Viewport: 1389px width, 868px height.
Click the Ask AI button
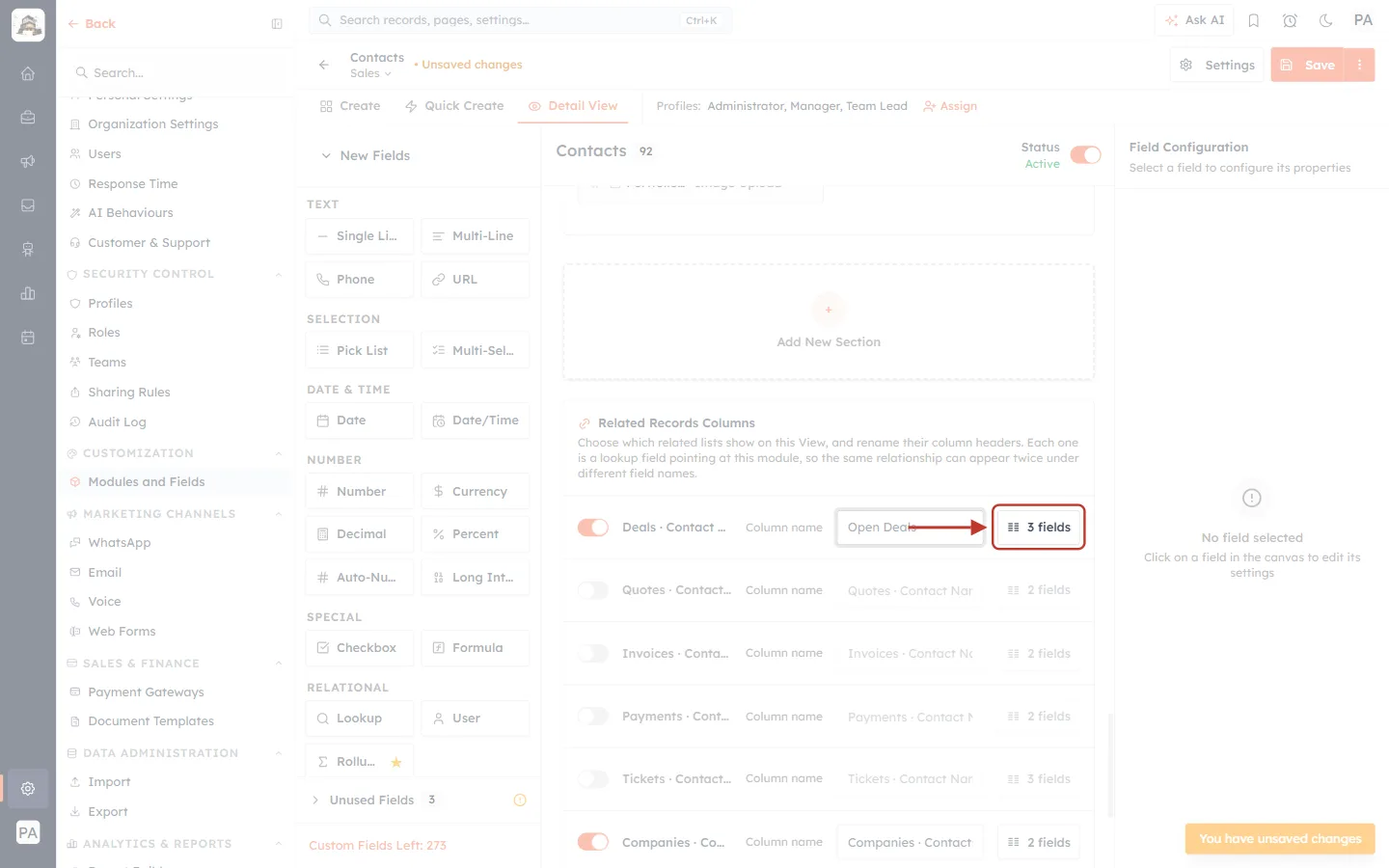tap(1195, 20)
